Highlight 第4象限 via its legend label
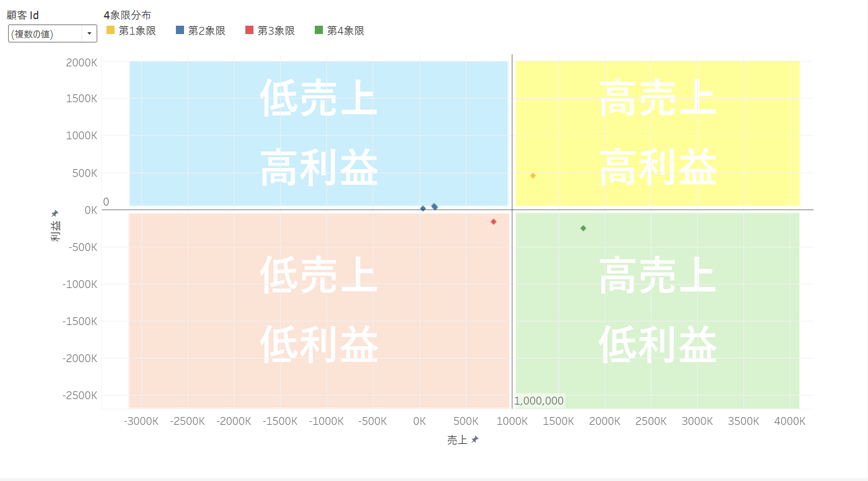 point(346,31)
